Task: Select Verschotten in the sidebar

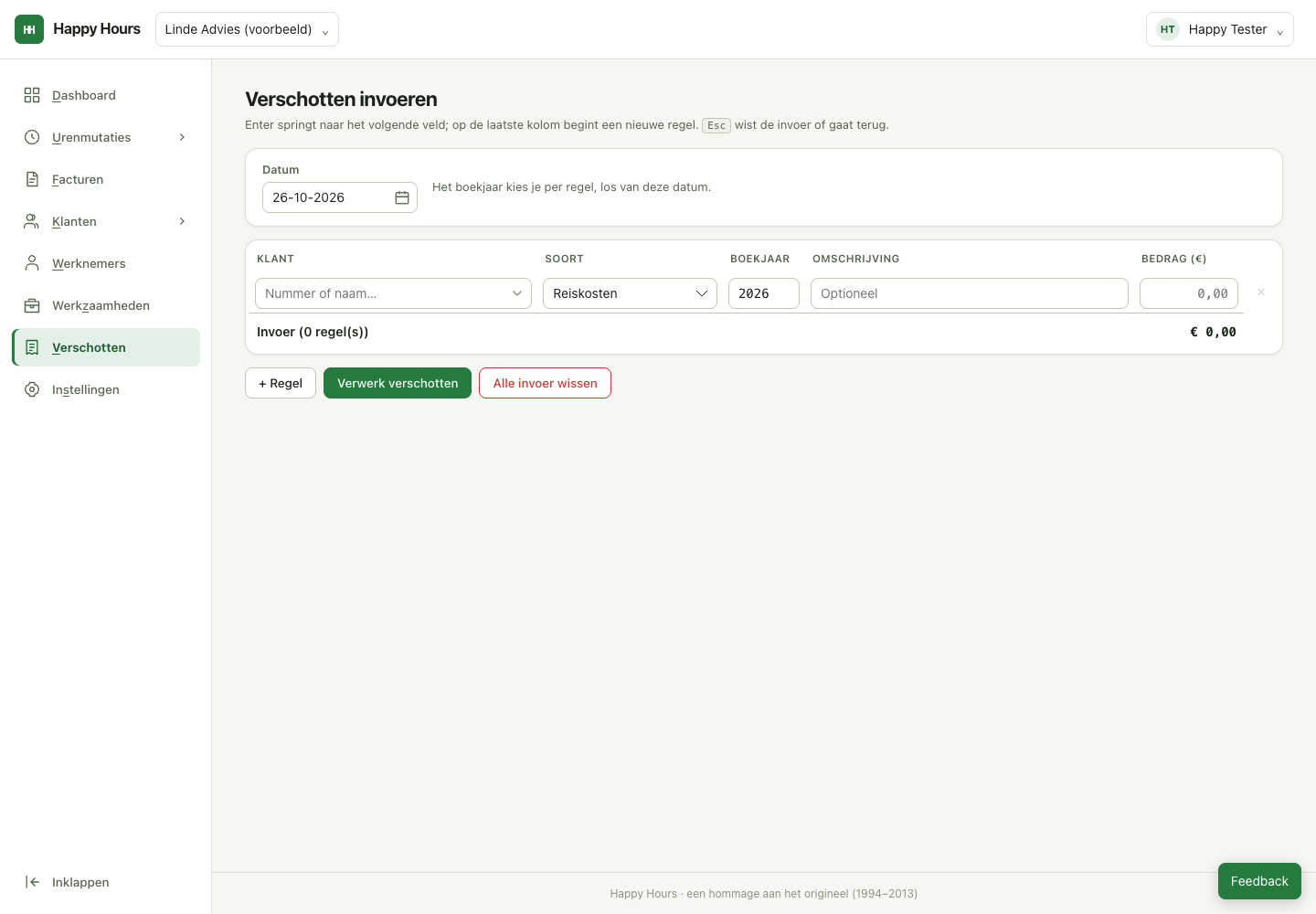Action: click(106, 347)
